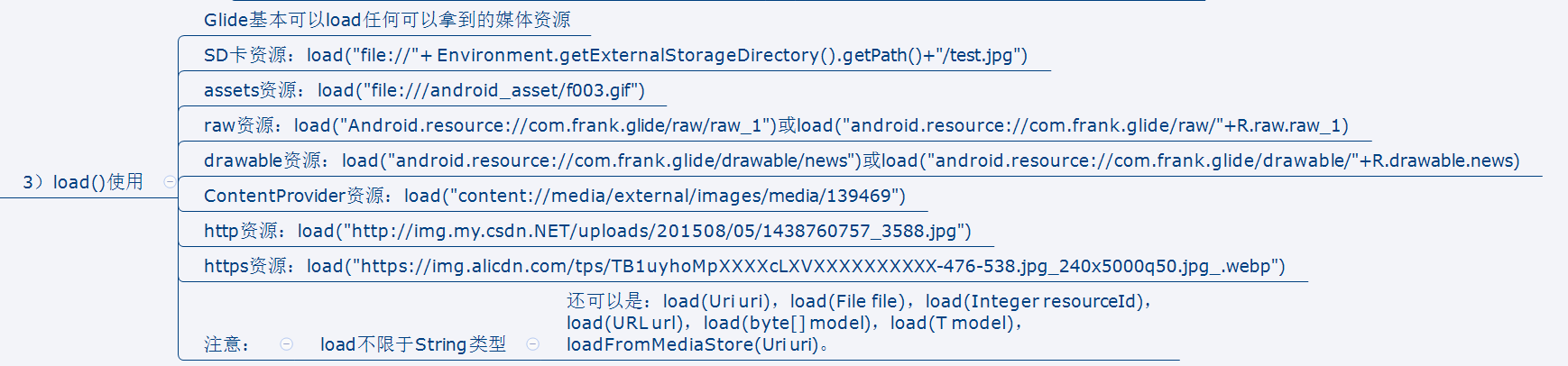Select the http资源 csdn image node
Viewport: 1568px width, 366px height.
tap(586, 231)
